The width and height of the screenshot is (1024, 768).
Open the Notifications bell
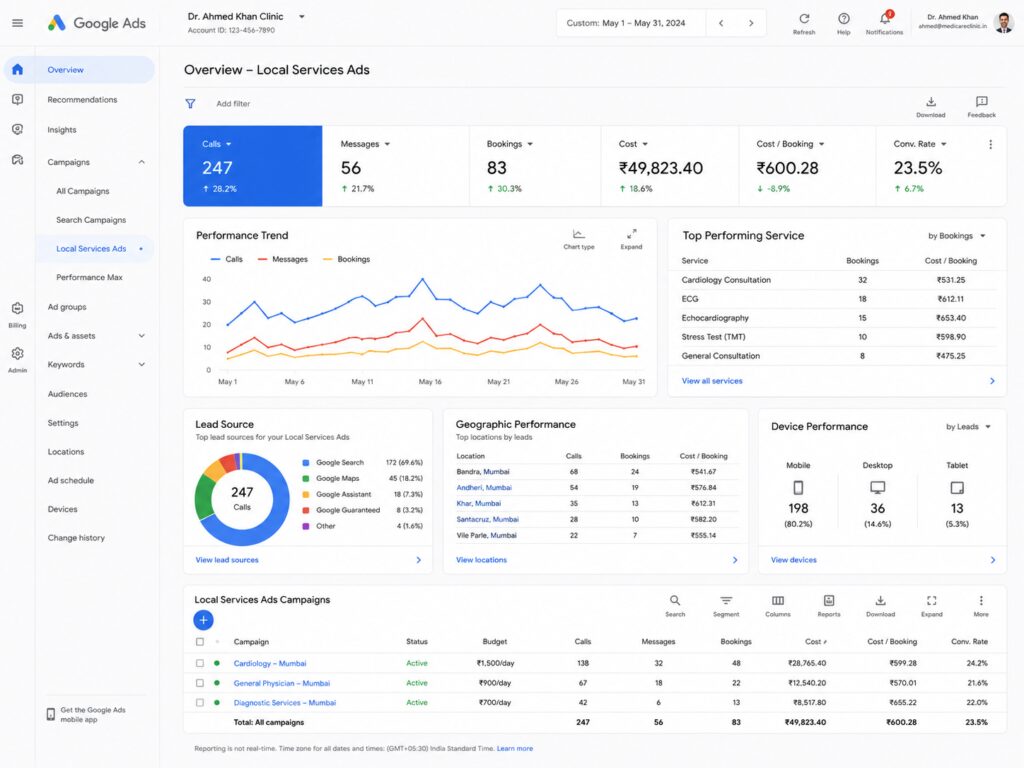point(885,18)
